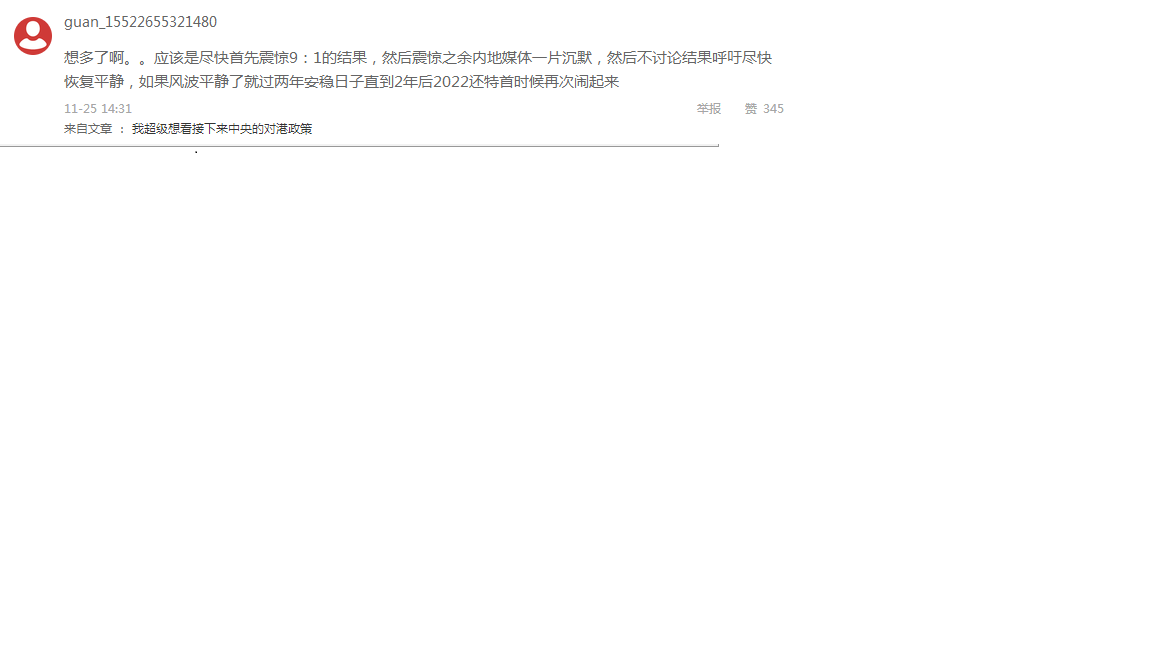The height and width of the screenshot is (648, 1152).
Task: Click the divider line below the comment
Action: (359, 145)
